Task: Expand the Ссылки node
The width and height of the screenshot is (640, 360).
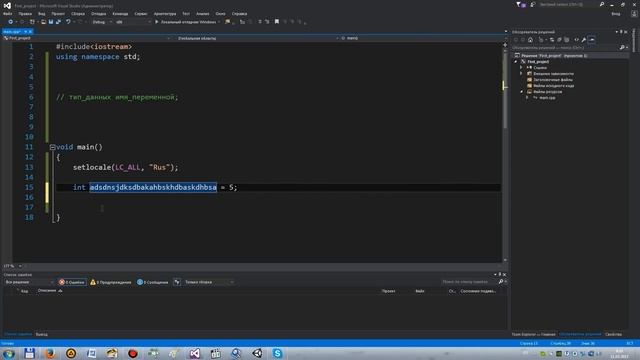Action: pos(521,68)
